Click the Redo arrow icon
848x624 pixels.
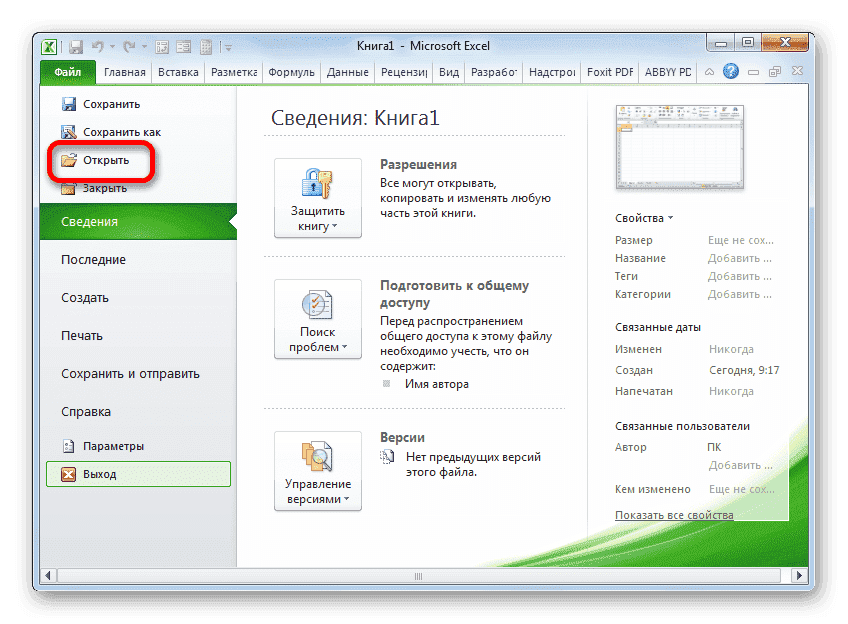(x=131, y=46)
